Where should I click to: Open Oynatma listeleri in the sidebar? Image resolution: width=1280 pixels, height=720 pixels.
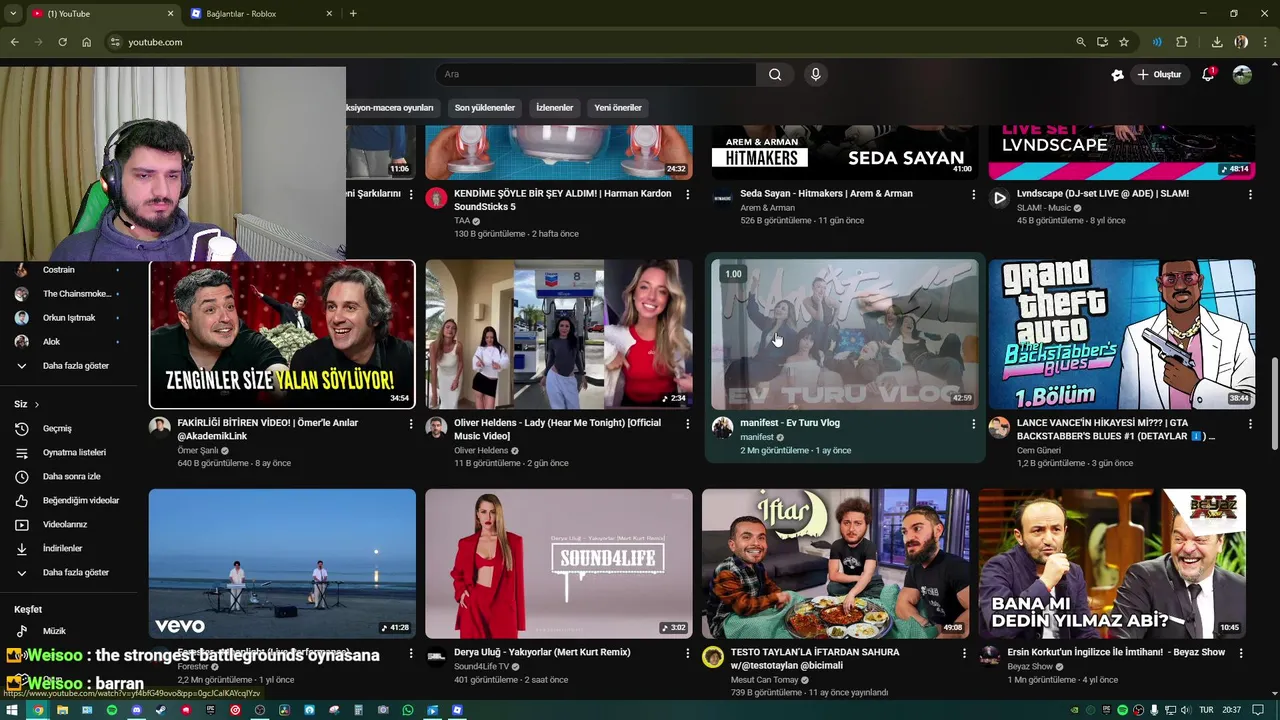point(70,452)
